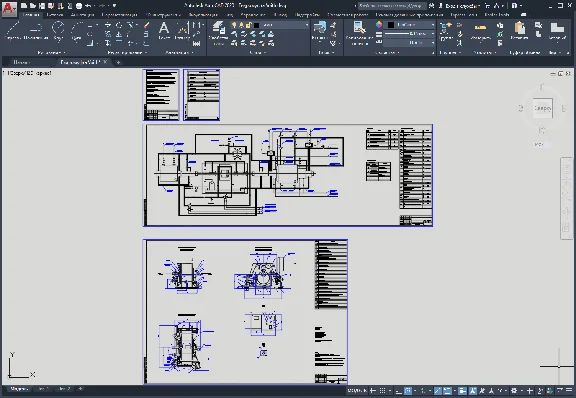The width and height of the screenshot is (576, 398).
Task: Activate the Arc (Дуга) tool
Action: pos(76,31)
